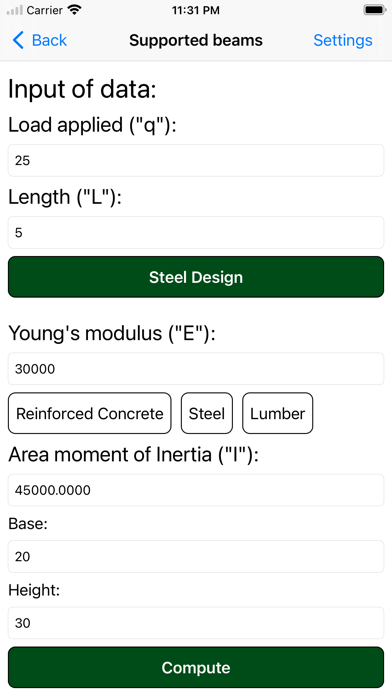The width and height of the screenshot is (392, 696).
Task: Focus the Base input field
Action: 196,557
